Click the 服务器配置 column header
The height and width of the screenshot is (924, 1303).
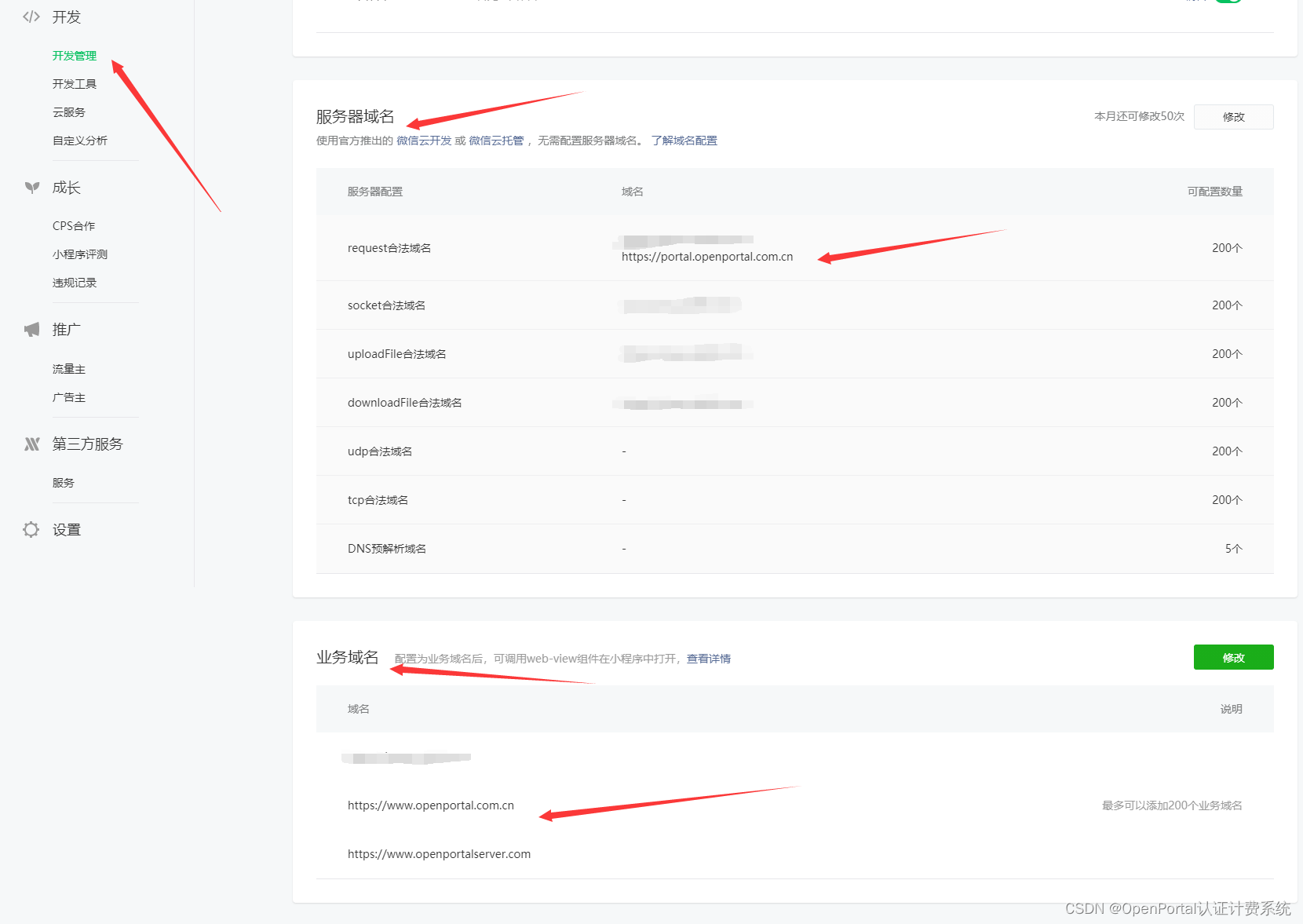375,192
